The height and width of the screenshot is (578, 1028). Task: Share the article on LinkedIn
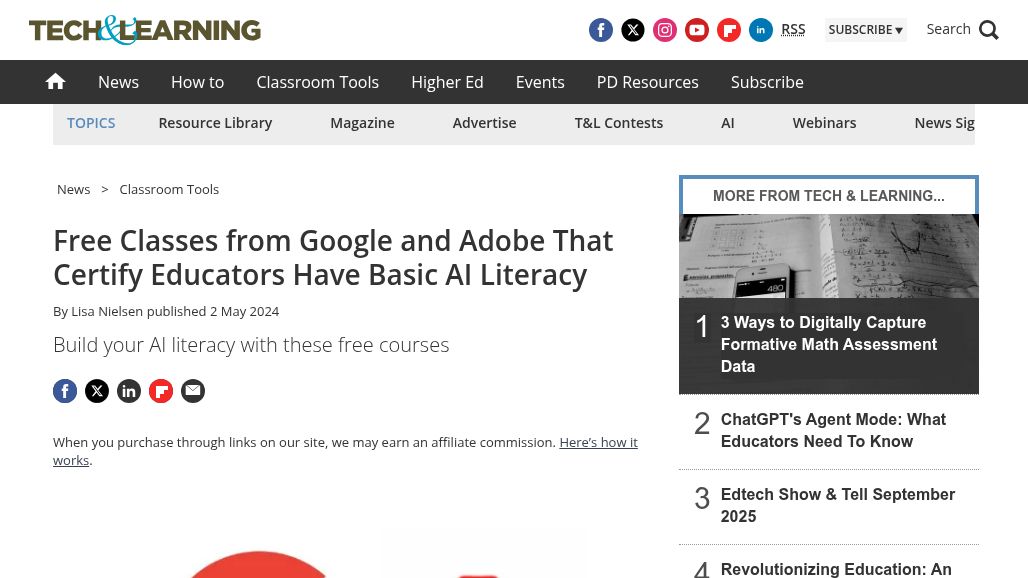coord(129,391)
